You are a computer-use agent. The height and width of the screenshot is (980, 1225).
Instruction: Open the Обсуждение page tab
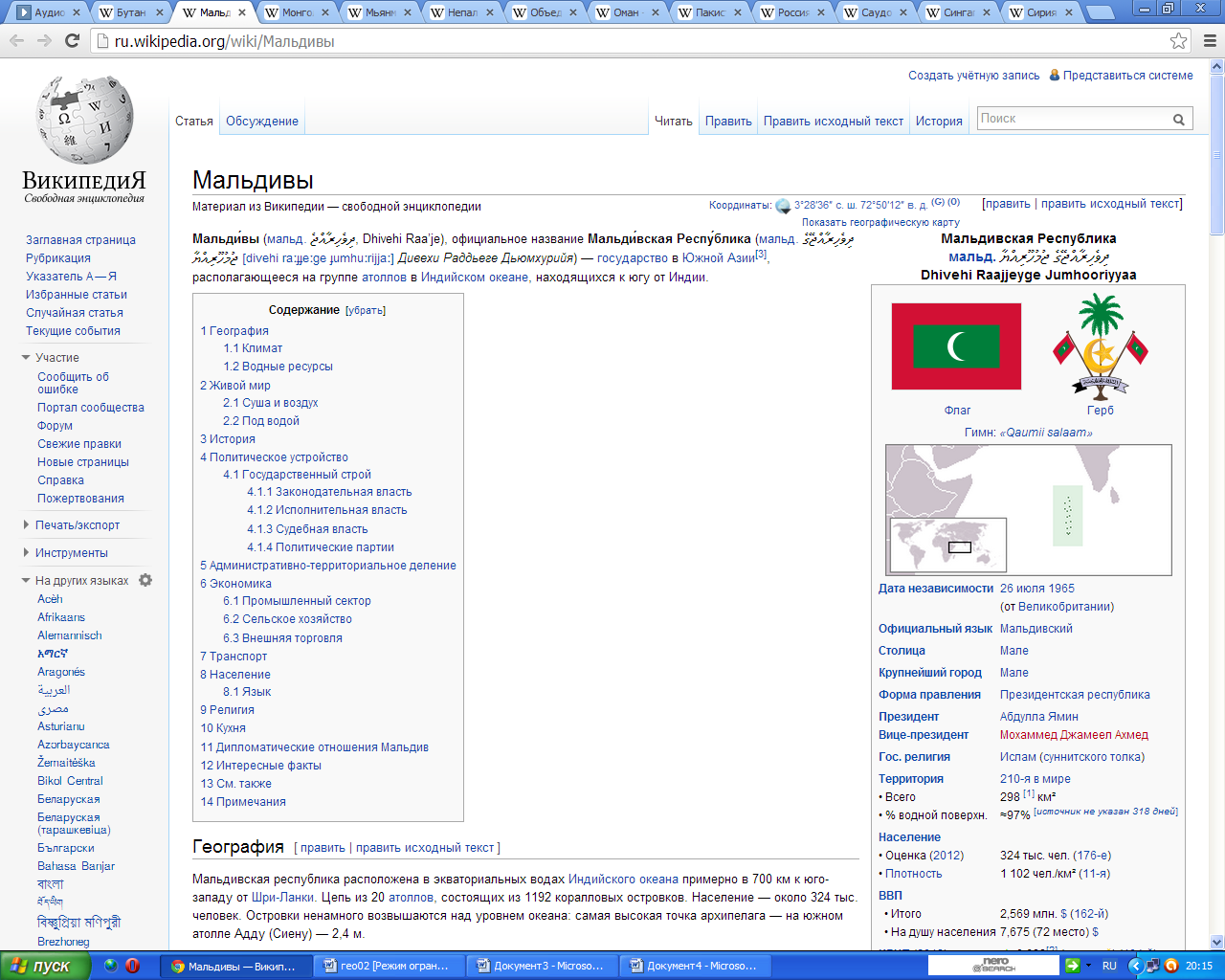tap(262, 121)
